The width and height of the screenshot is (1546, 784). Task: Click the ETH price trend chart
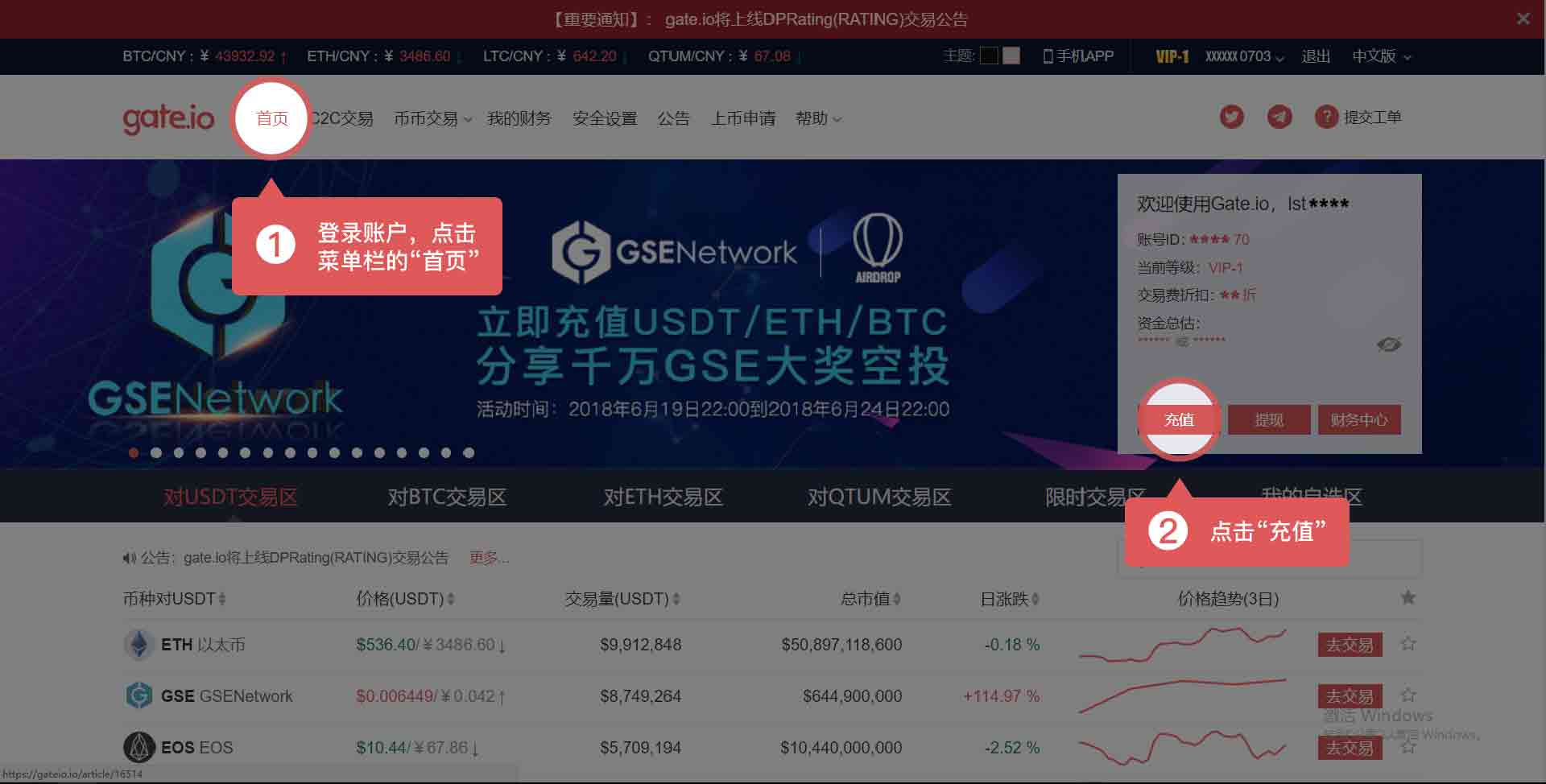pyautogui.click(x=1182, y=644)
